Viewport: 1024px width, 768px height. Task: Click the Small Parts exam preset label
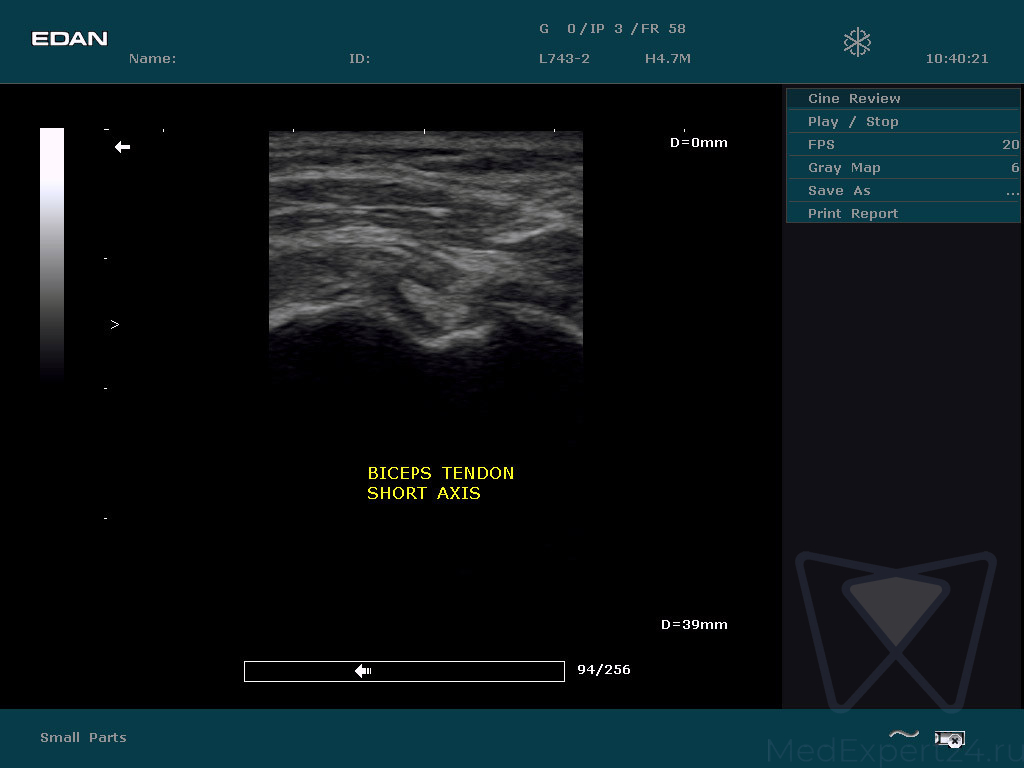point(83,738)
